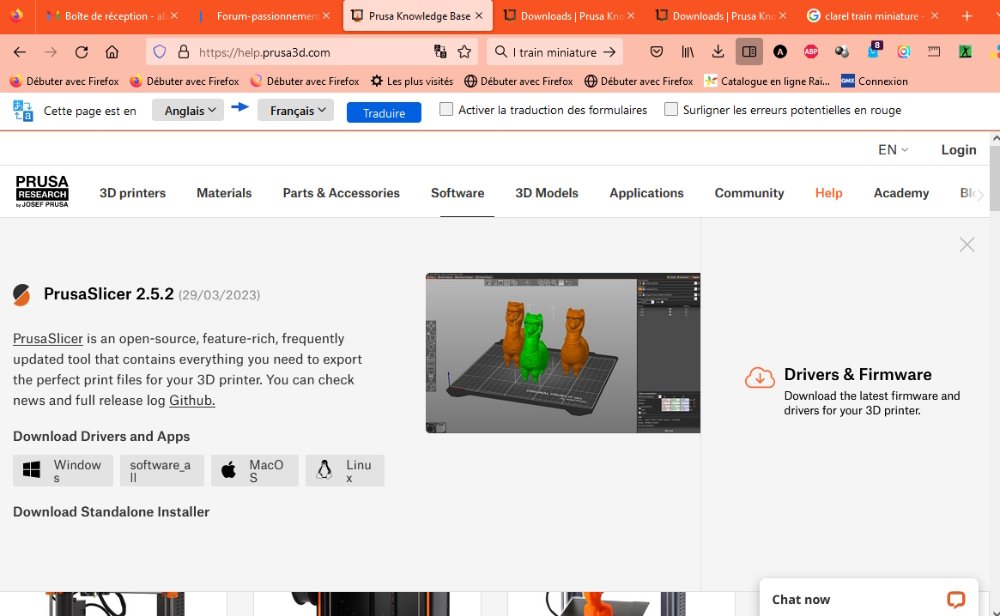The image size is (1000, 616).
Task: Go back to the previous page
Action: tap(20, 52)
